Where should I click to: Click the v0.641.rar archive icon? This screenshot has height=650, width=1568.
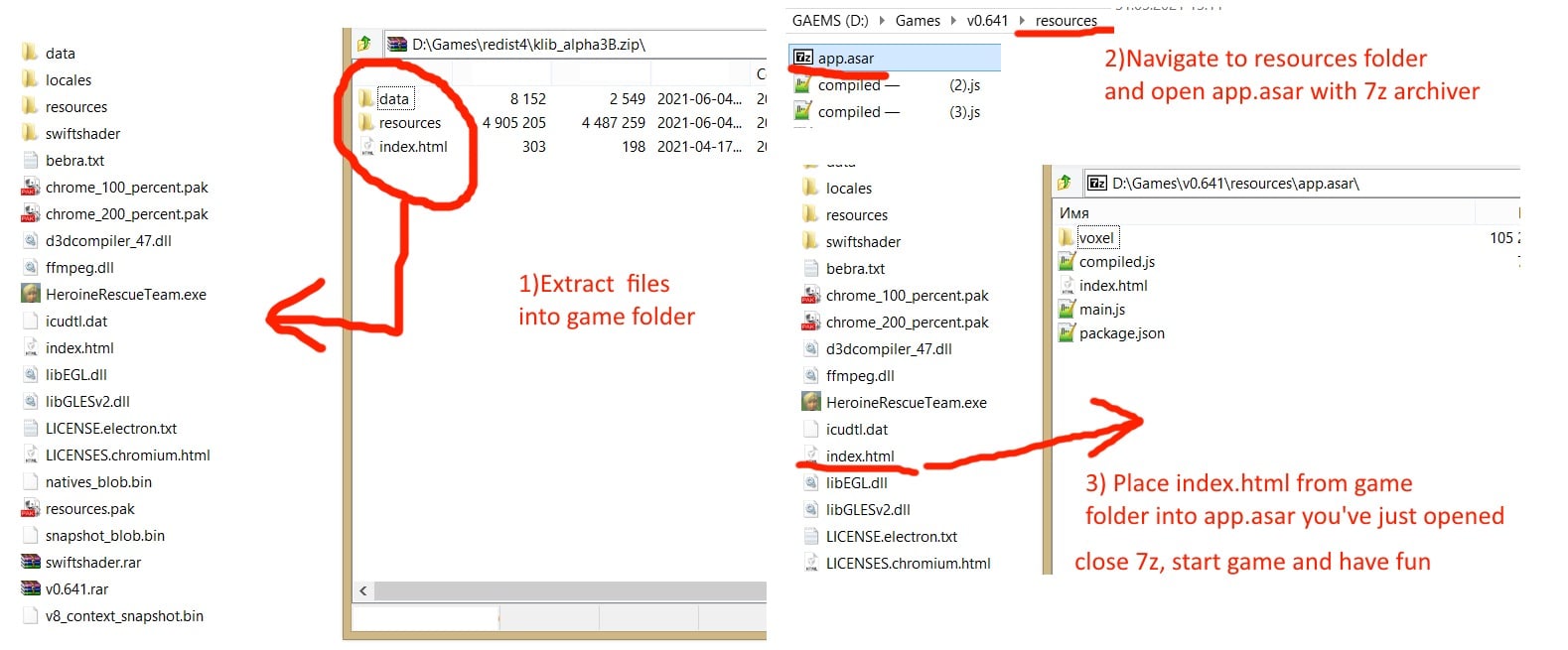31,588
